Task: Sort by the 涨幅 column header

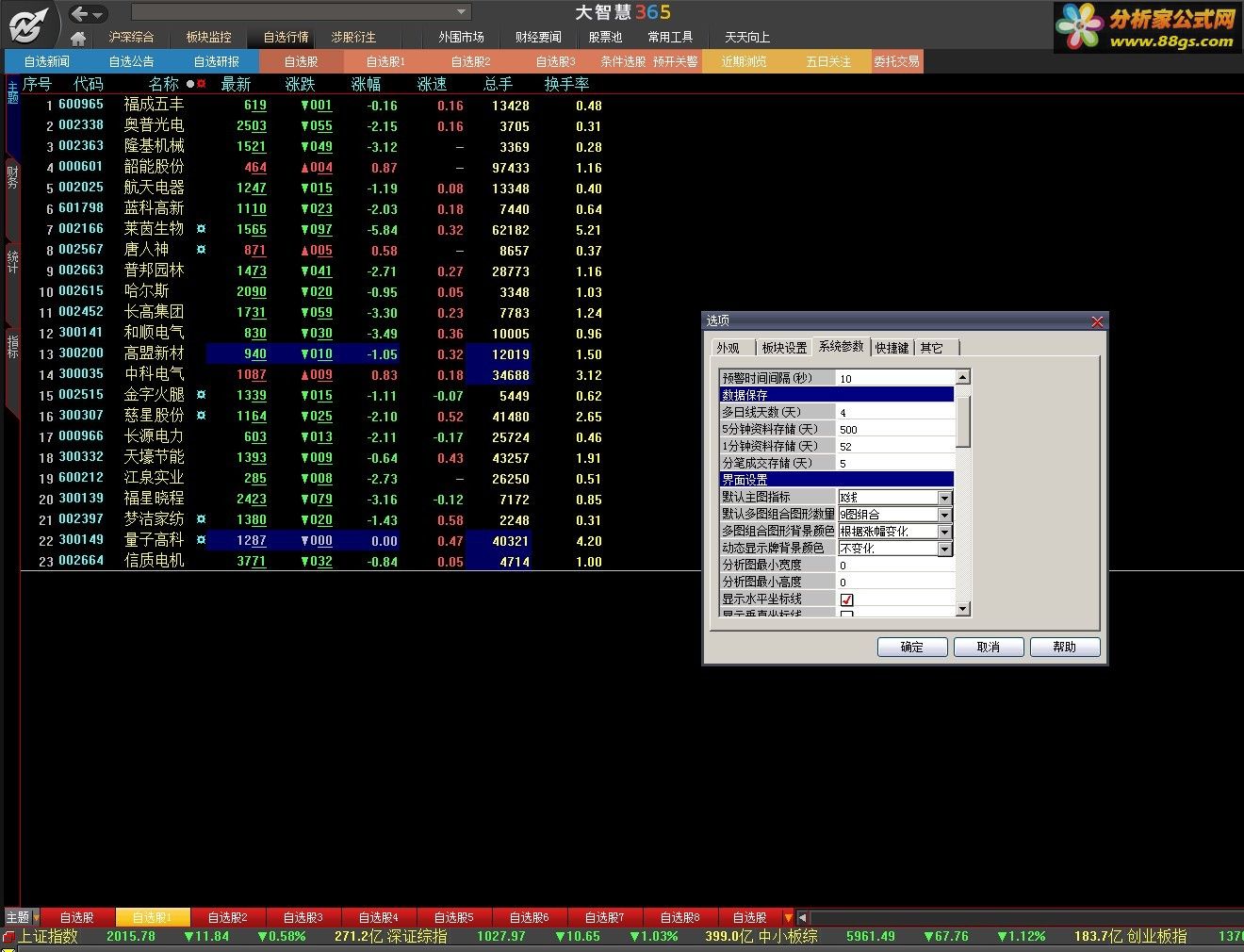Action: coord(367,84)
